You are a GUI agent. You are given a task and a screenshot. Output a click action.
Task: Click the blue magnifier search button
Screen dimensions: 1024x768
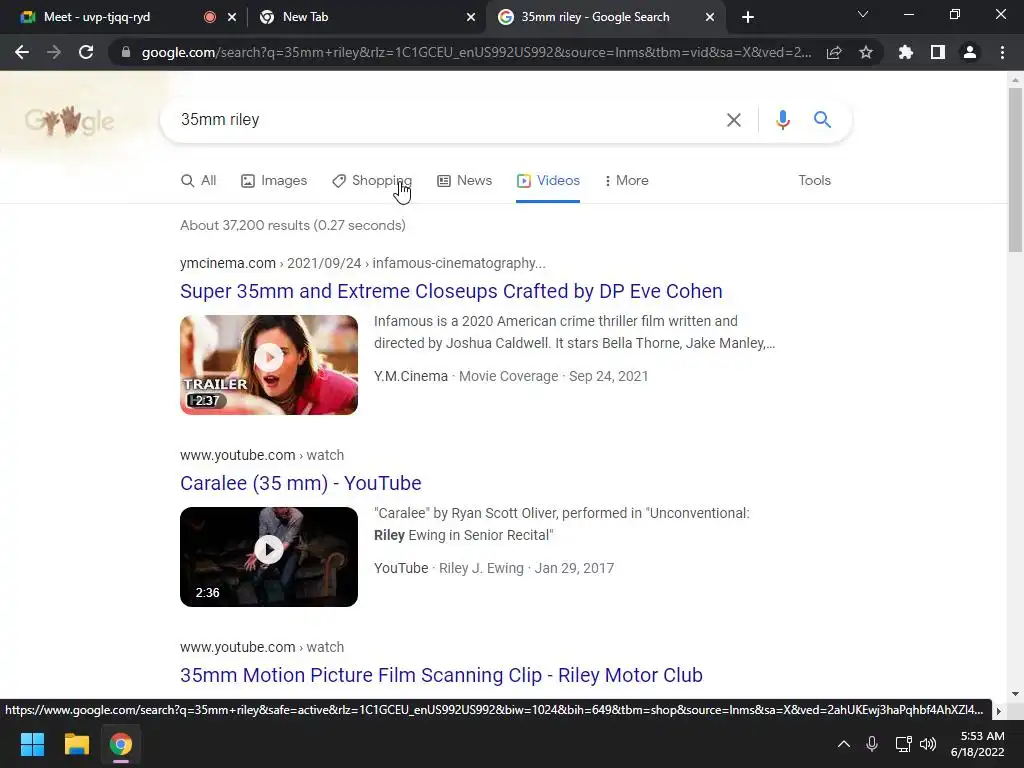pos(822,120)
